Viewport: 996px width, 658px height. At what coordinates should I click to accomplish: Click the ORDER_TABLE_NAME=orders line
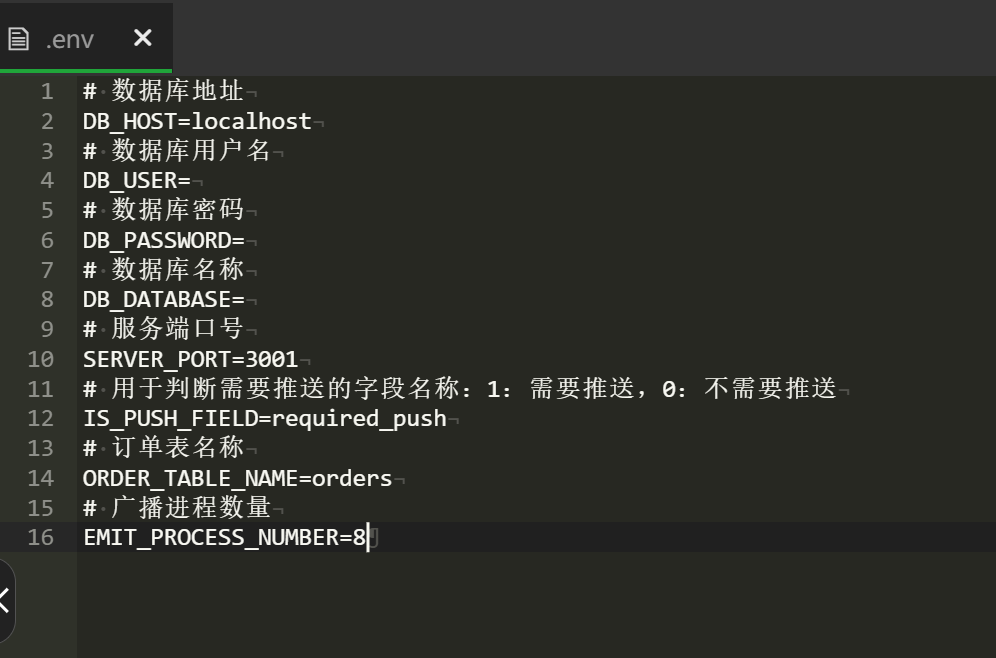237,478
